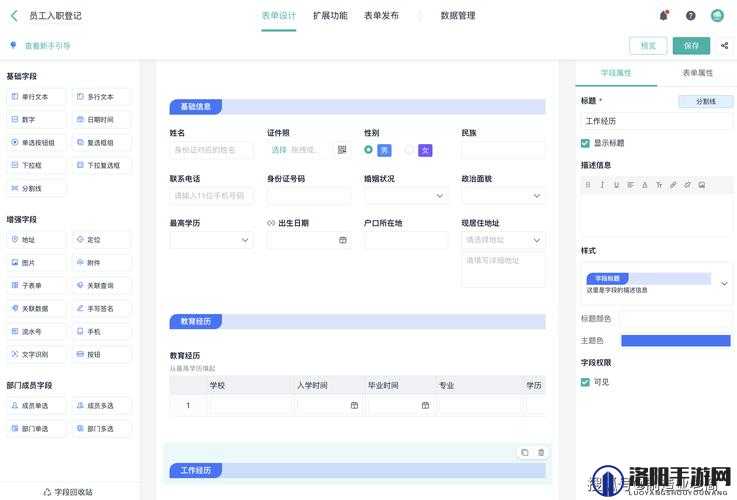Add a 关联查询 field
The height and width of the screenshot is (500, 737).
pos(102,285)
